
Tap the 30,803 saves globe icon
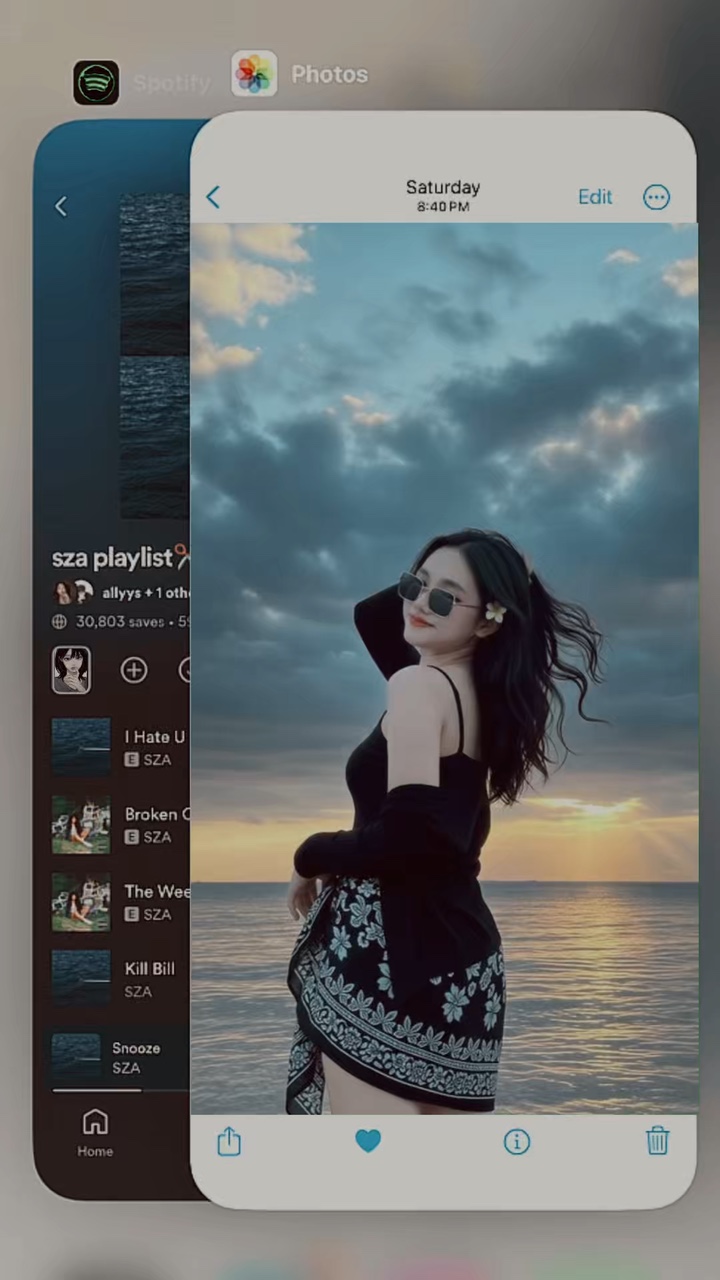point(60,621)
